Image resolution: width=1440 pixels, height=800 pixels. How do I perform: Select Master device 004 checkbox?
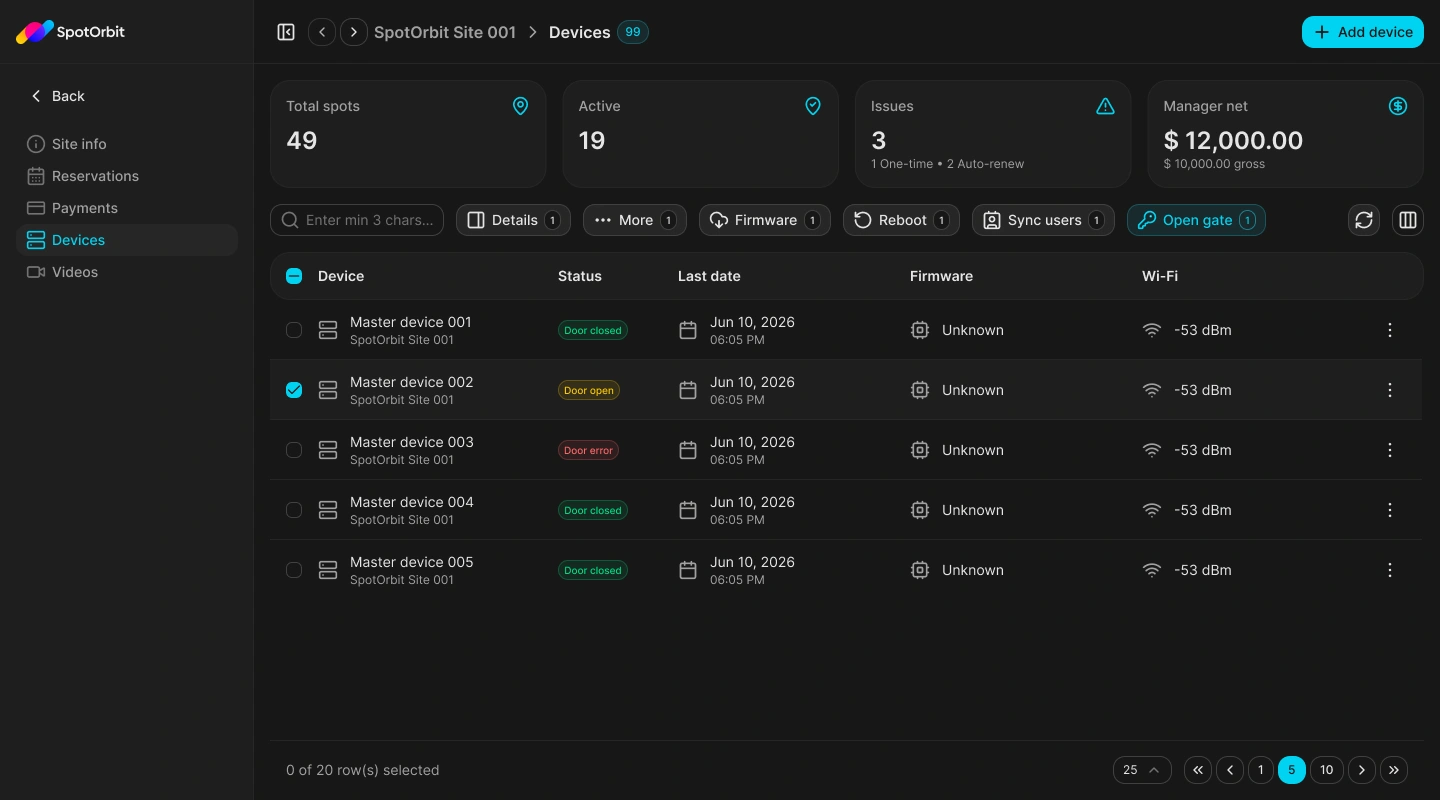[294, 510]
